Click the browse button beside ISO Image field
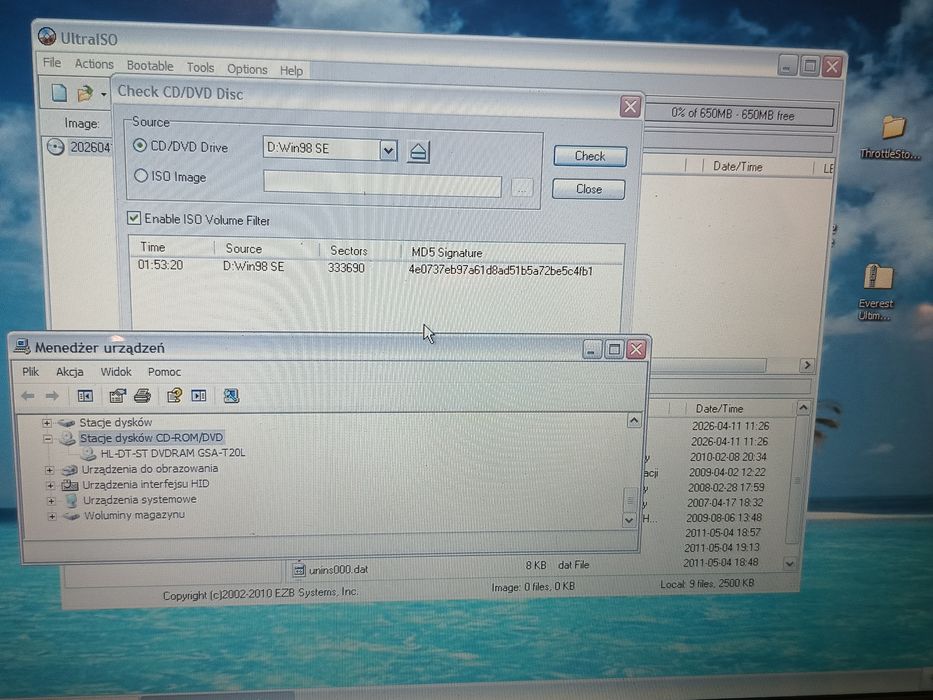 (522, 188)
